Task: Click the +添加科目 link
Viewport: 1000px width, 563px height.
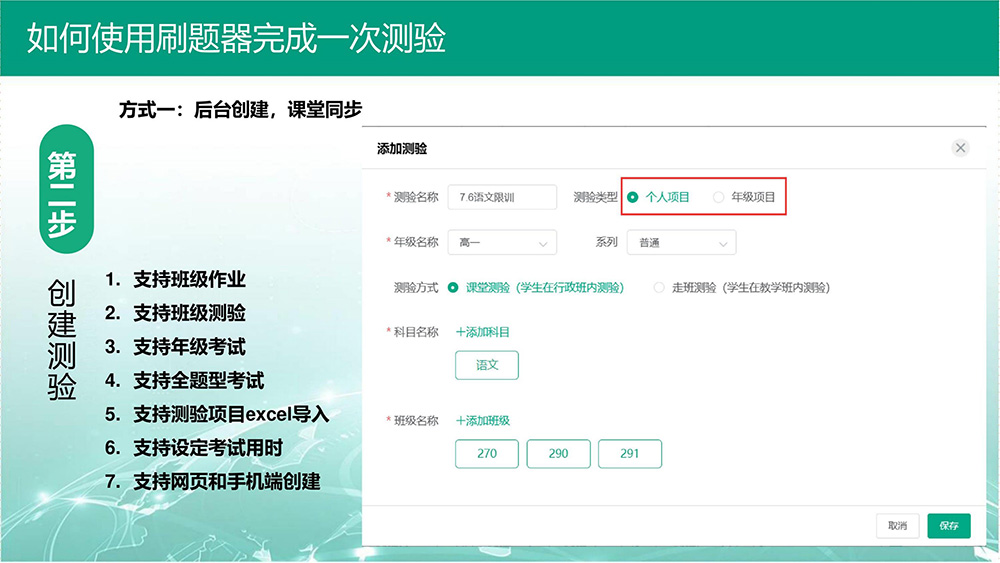Action: pos(482,332)
